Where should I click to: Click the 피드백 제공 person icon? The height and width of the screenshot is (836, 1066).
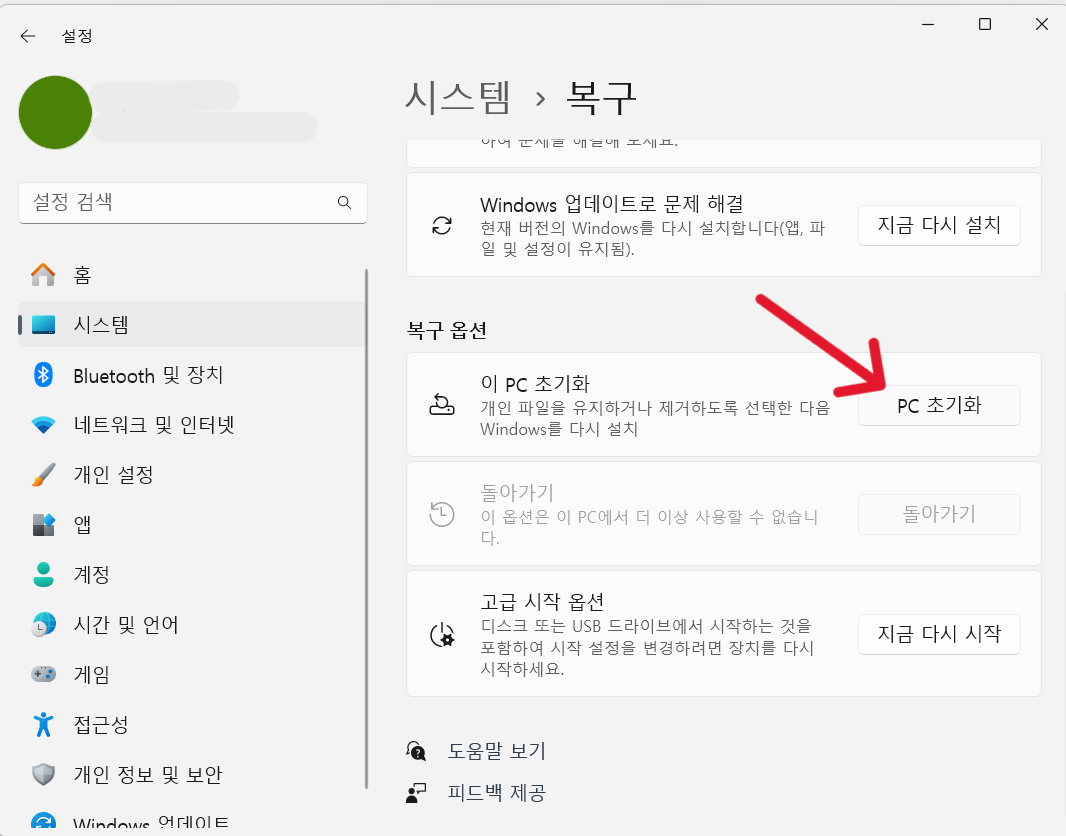point(416,793)
